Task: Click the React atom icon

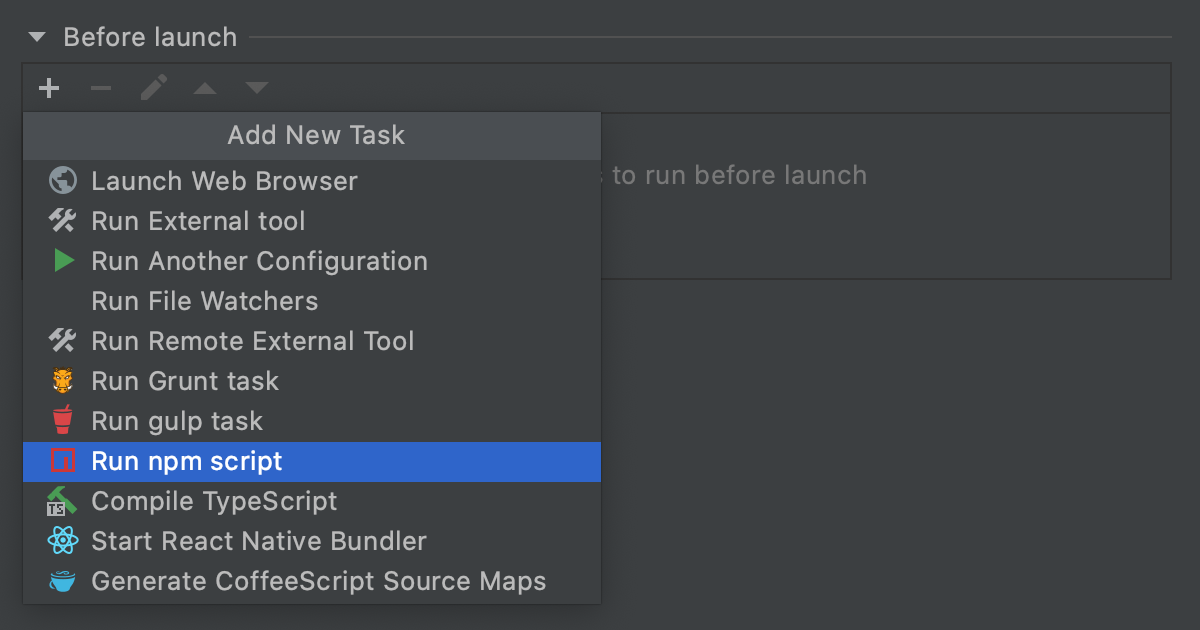Action: tap(62, 541)
